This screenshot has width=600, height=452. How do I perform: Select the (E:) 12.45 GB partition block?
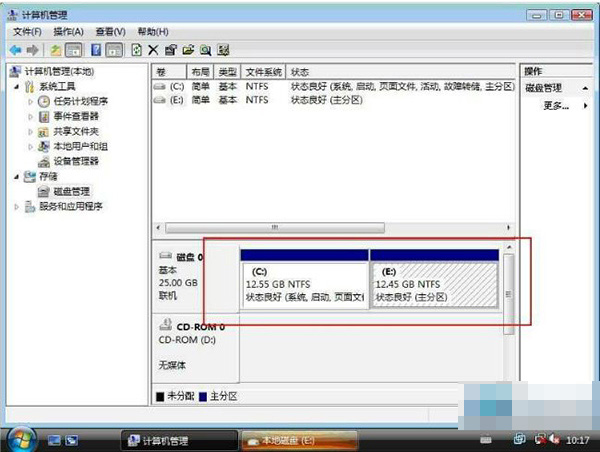point(434,284)
